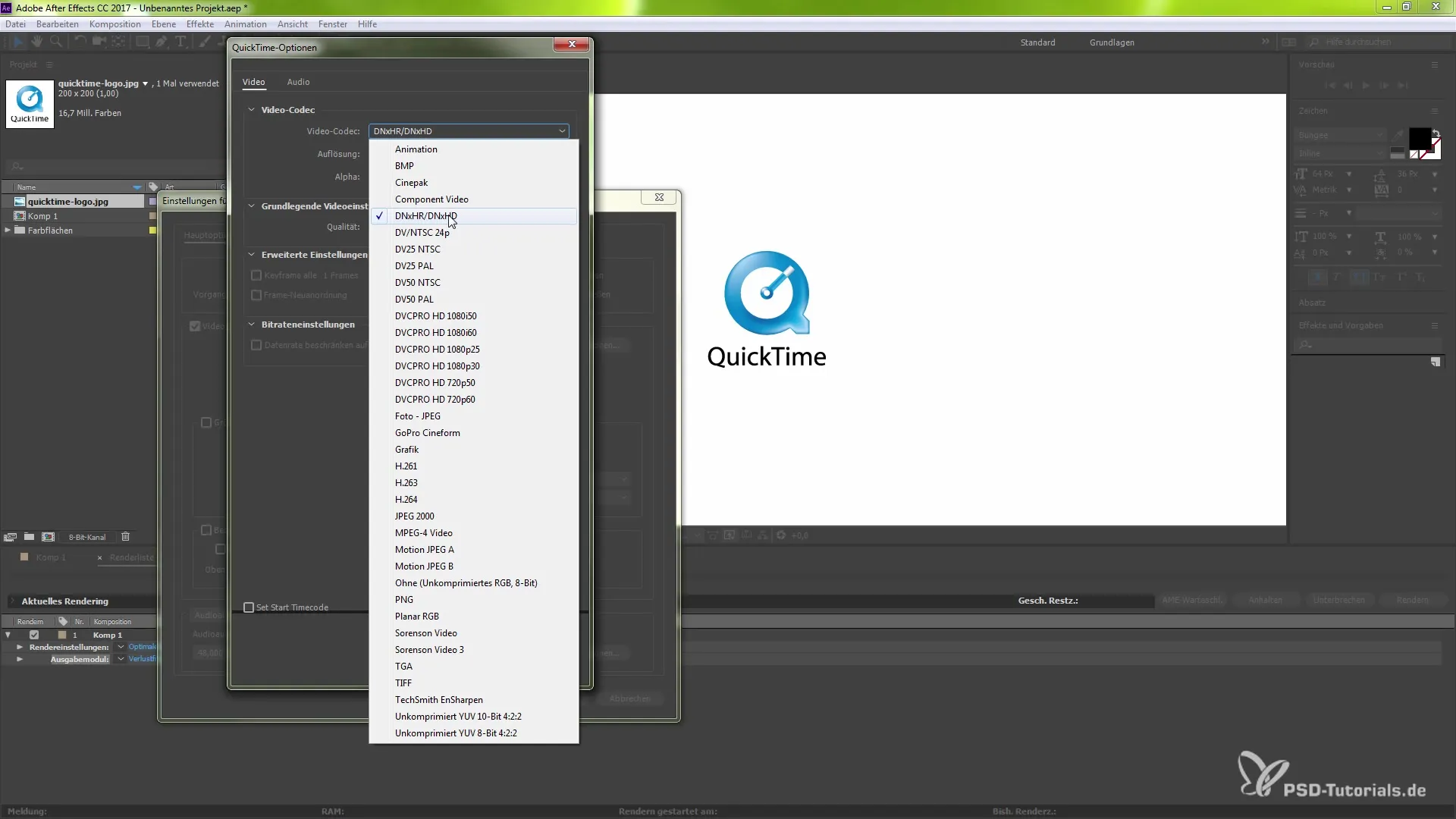1456x819 pixels.
Task: Open the Video-Codec dropdown
Action: point(469,131)
